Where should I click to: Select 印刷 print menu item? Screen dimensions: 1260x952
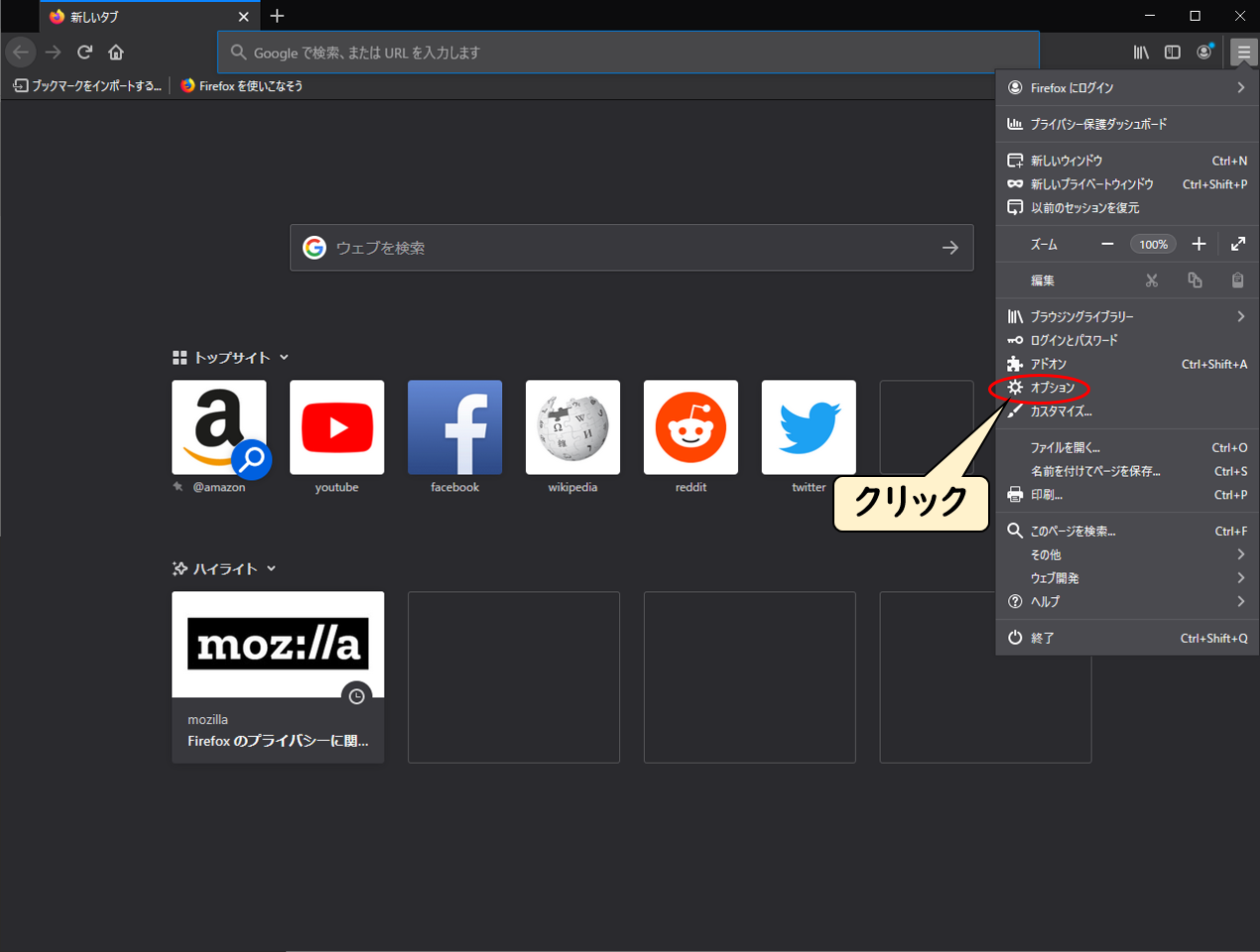(1127, 495)
